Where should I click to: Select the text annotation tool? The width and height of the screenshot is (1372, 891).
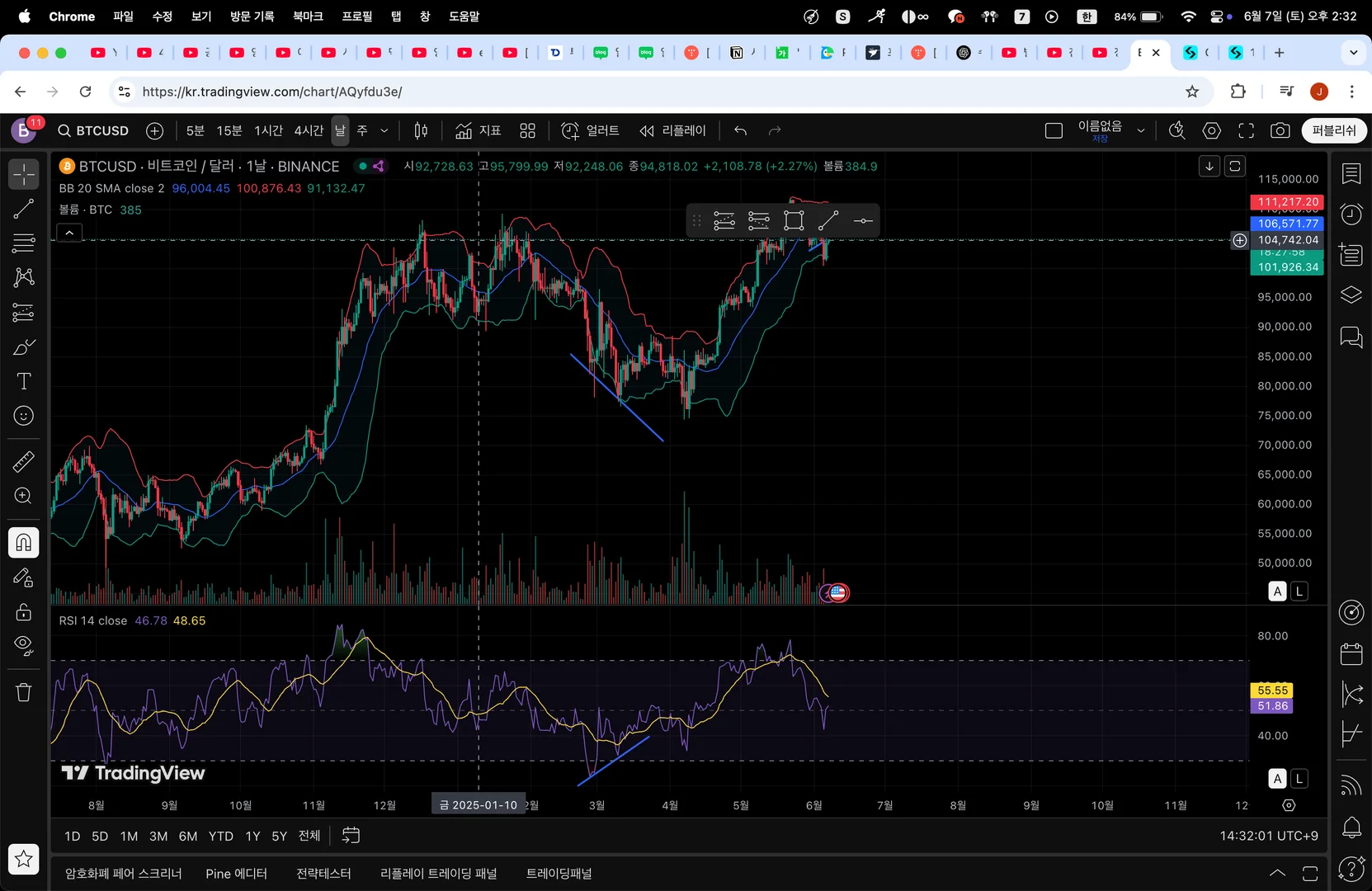[24, 381]
